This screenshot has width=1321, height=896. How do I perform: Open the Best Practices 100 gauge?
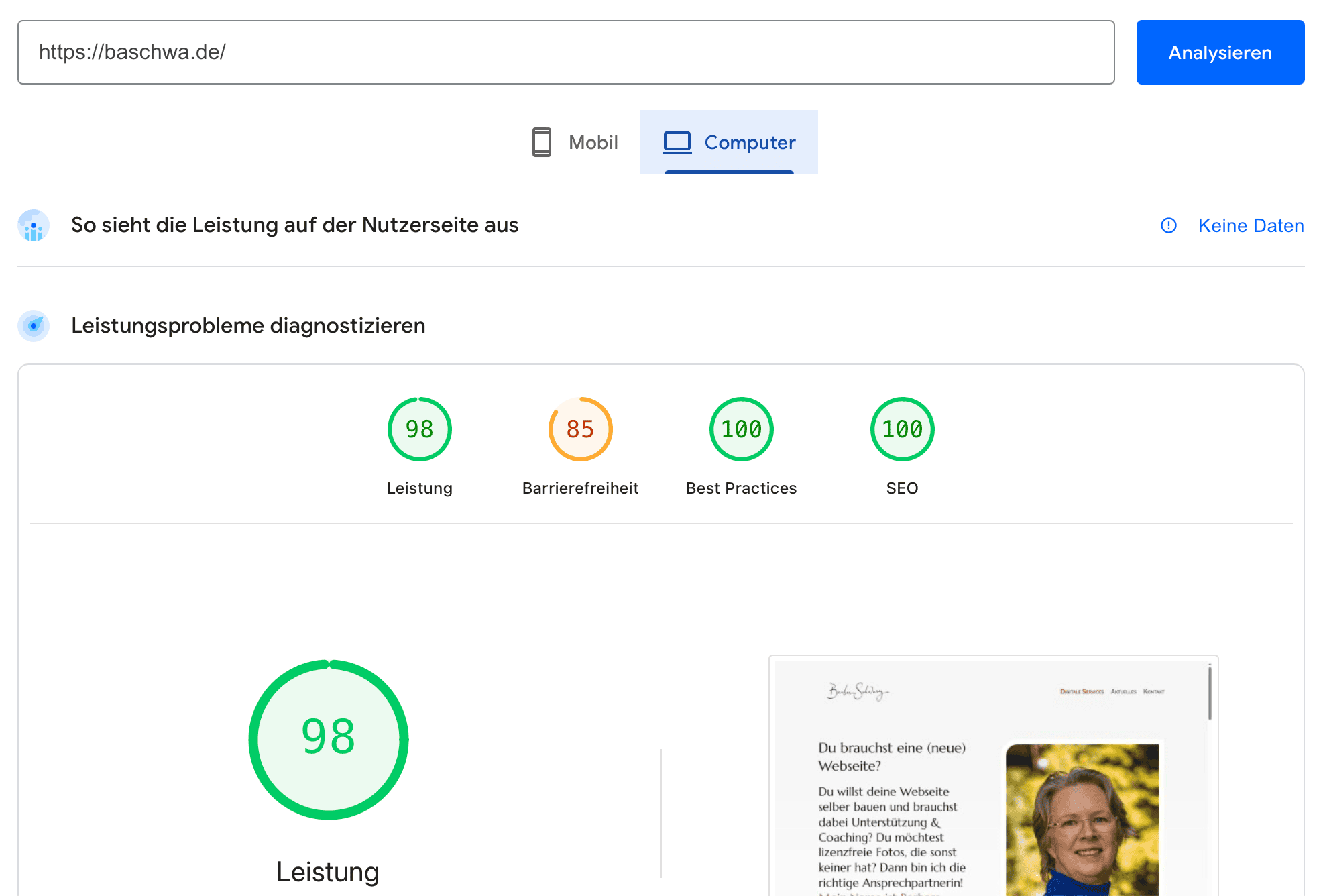click(x=741, y=429)
